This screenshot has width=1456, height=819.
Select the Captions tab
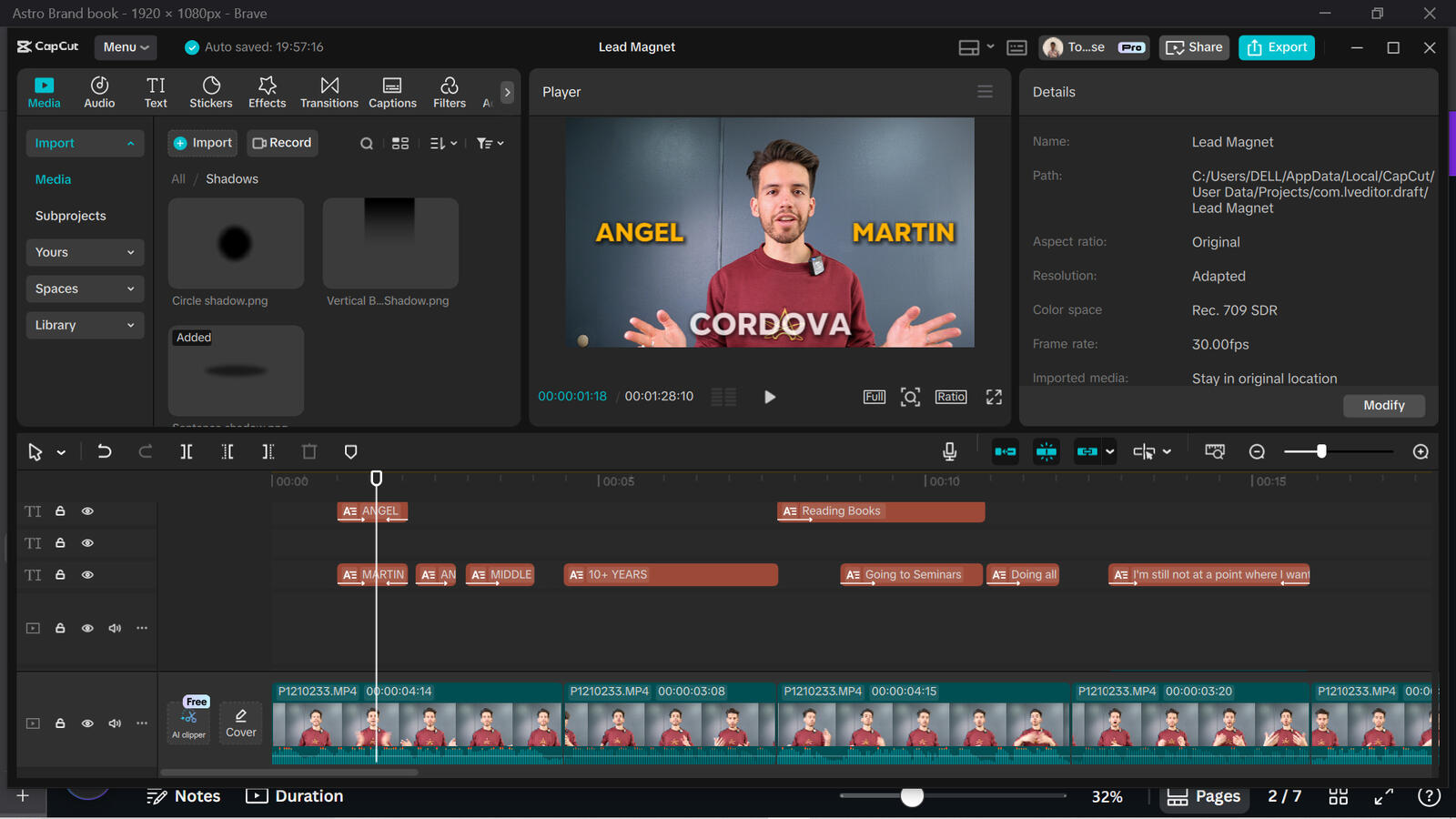coord(392,92)
